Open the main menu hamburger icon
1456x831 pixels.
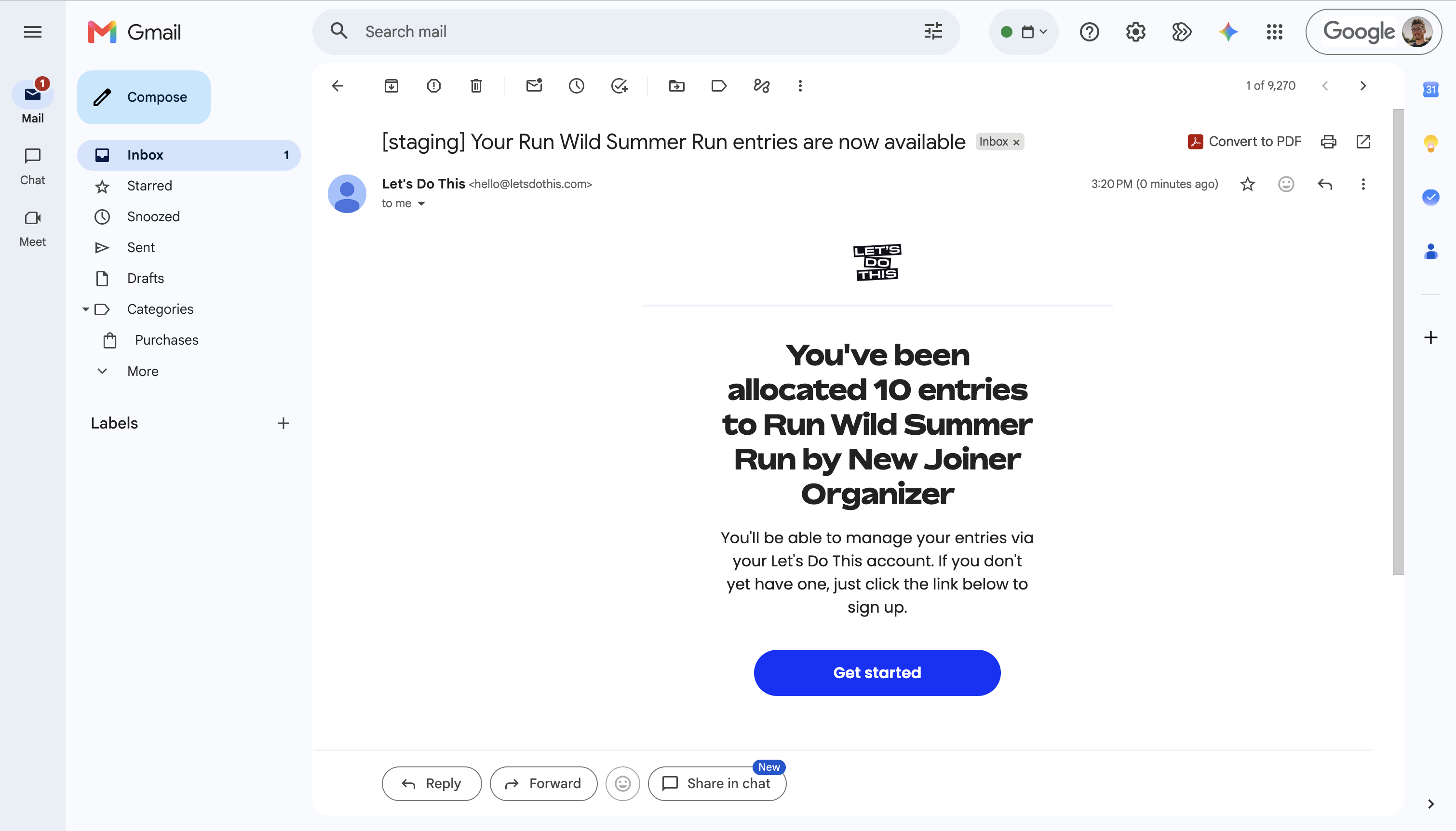(x=32, y=32)
